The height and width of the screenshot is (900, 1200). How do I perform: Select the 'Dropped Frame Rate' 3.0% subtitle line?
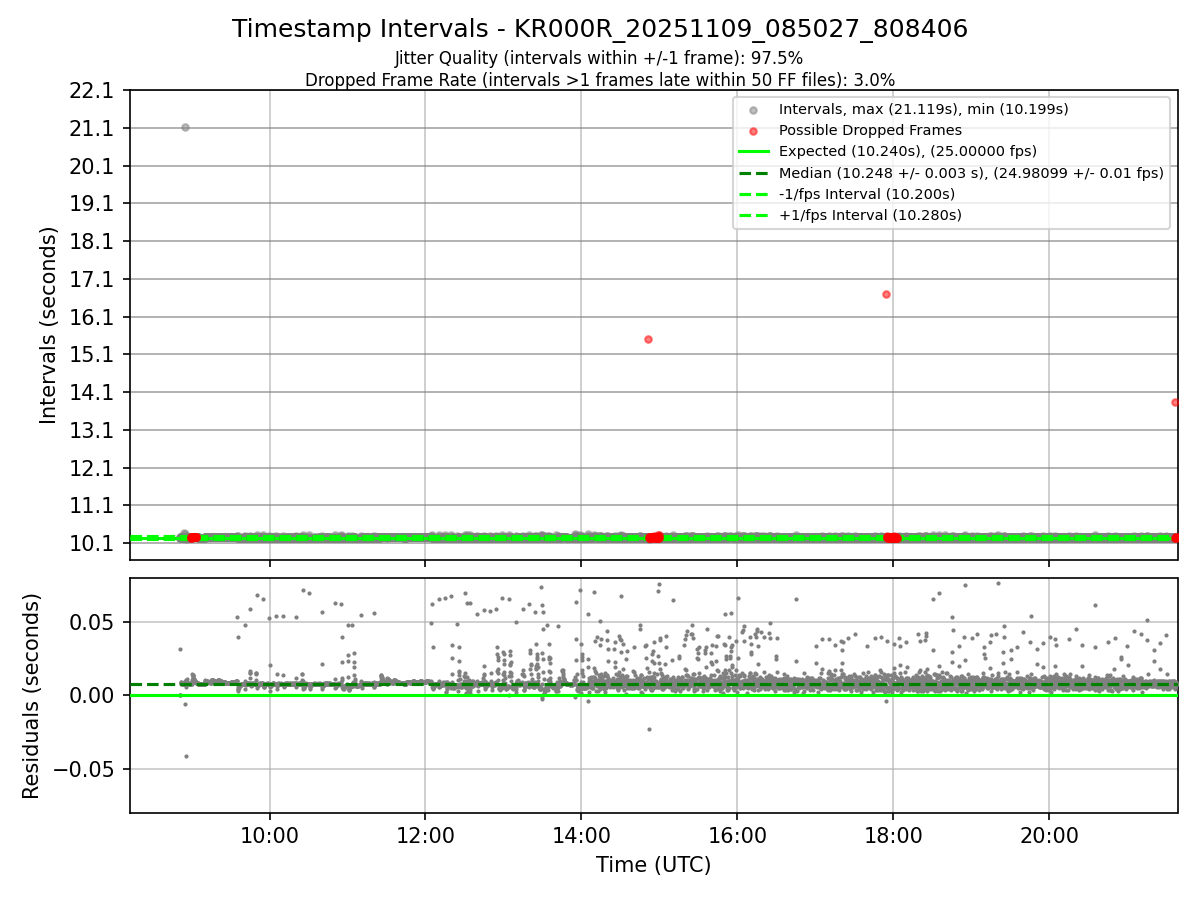[x=600, y=79]
